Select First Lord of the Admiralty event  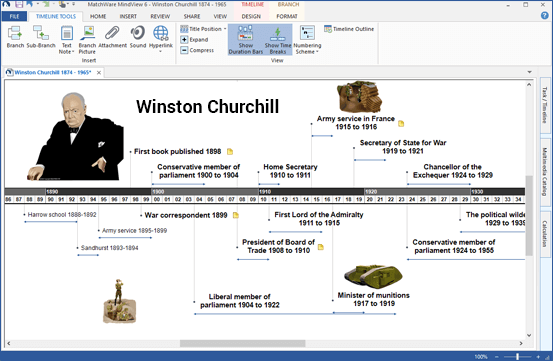click(319, 219)
